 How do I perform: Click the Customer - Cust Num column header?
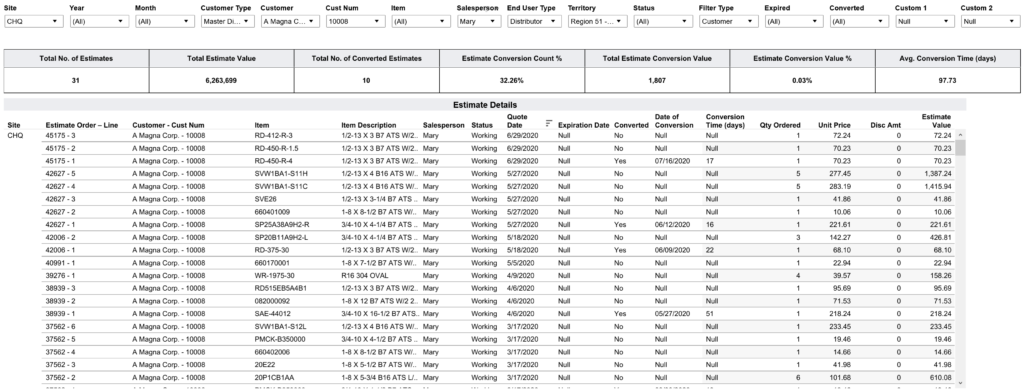click(x=168, y=125)
